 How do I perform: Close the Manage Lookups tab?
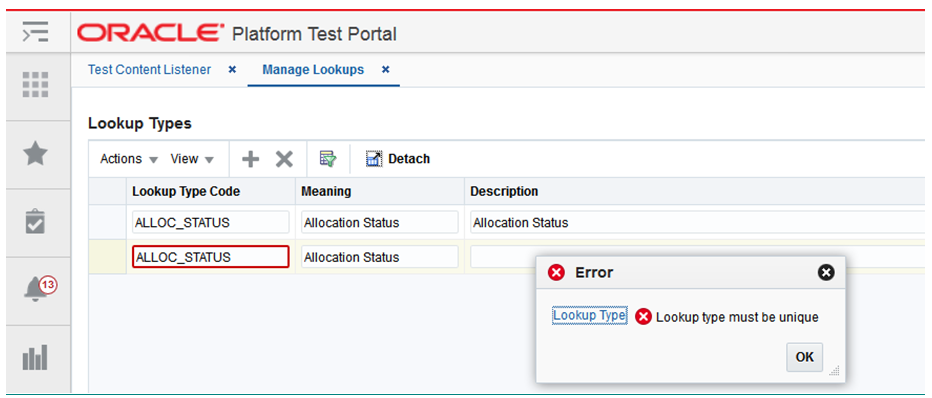(x=385, y=70)
